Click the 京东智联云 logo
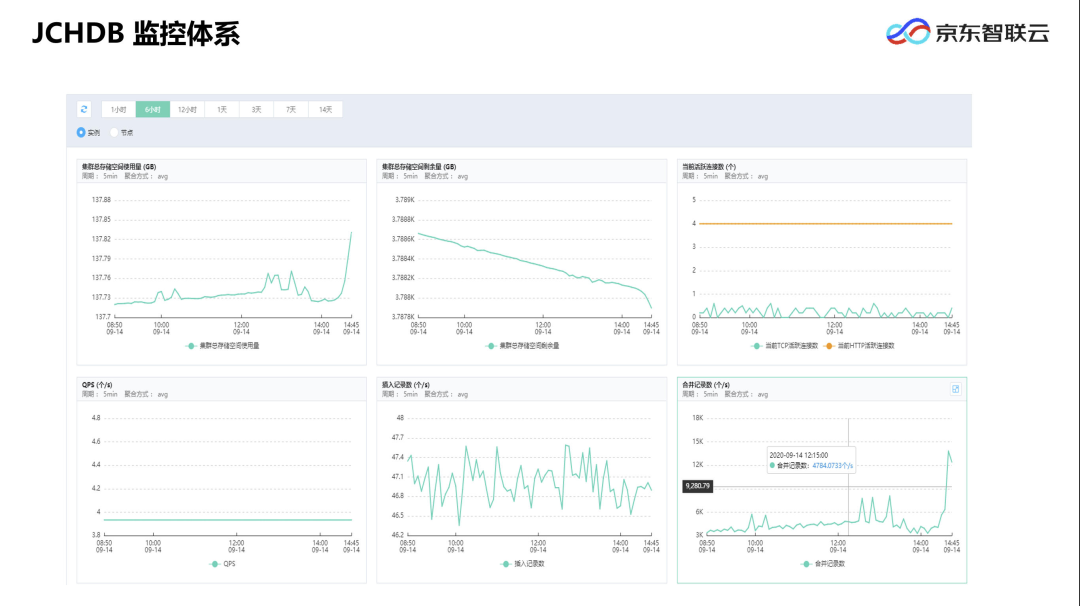This screenshot has width=1080, height=606. (x=970, y=31)
